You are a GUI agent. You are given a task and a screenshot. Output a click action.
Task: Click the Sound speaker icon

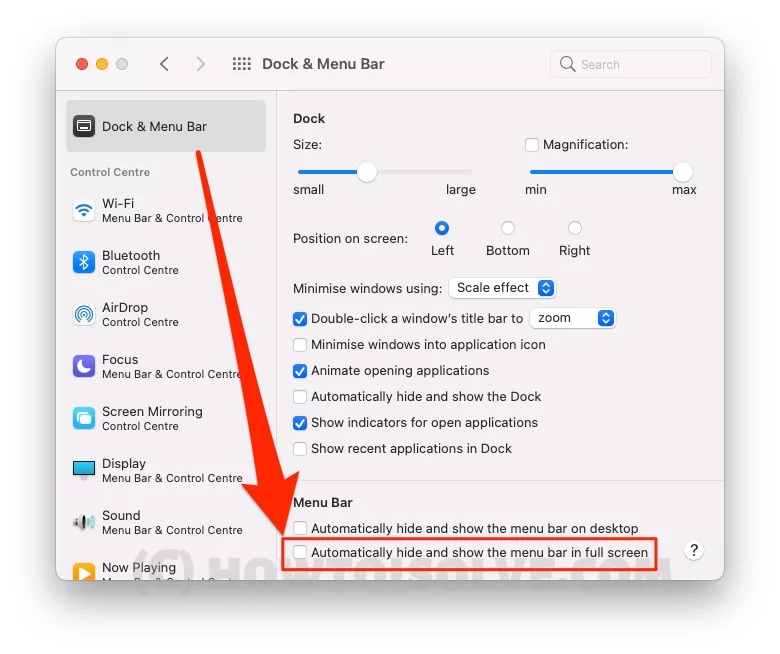click(x=84, y=522)
